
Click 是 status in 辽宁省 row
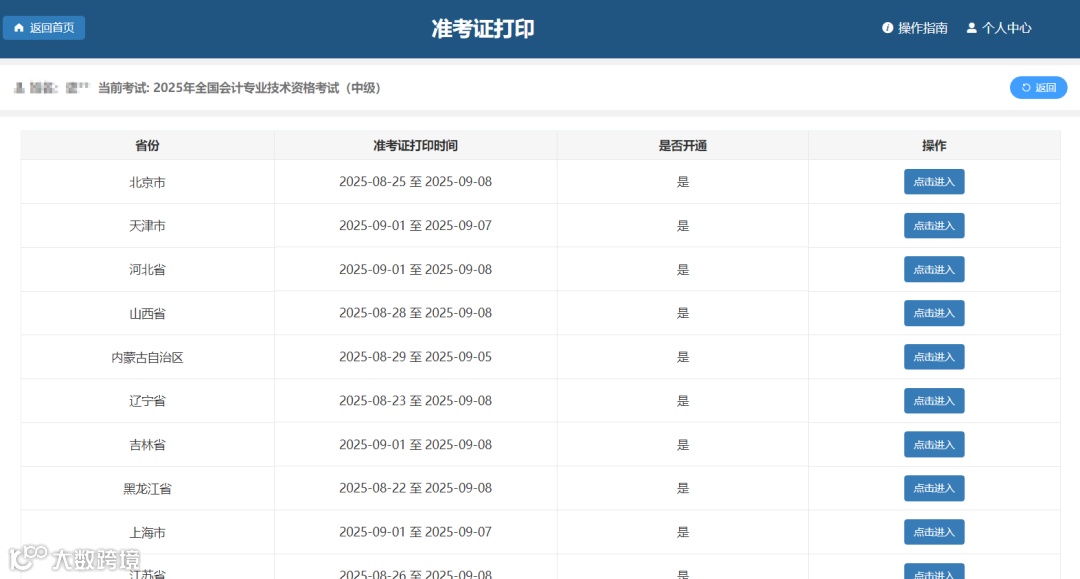click(683, 401)
